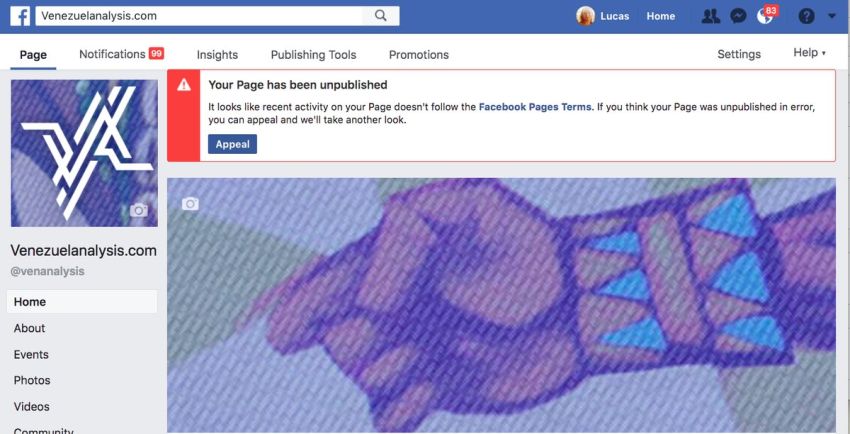Expand the account dropdown arrow
850x434 pixels.
click(832, 16)
